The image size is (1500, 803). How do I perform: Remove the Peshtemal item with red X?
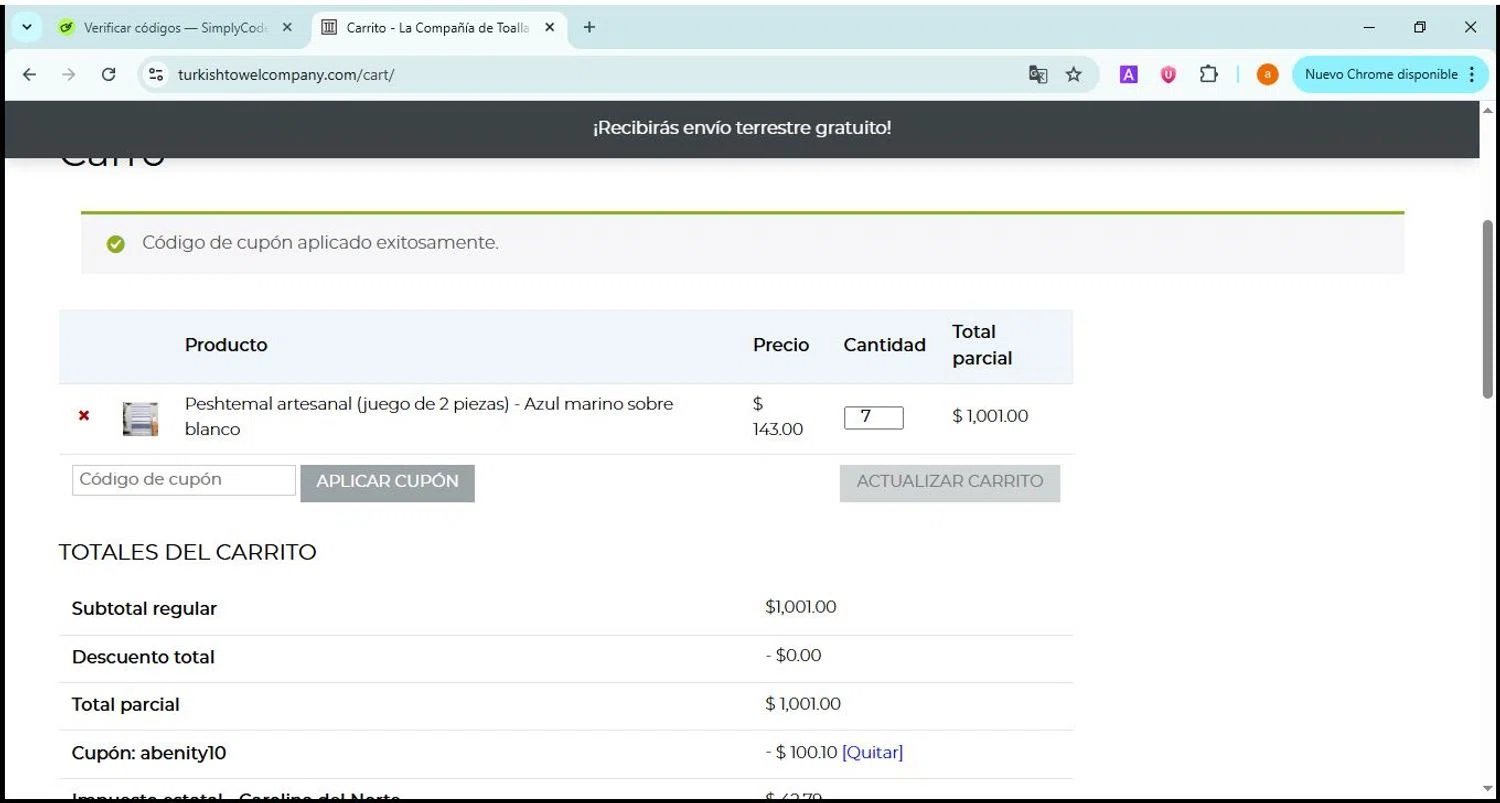(84, 416)
